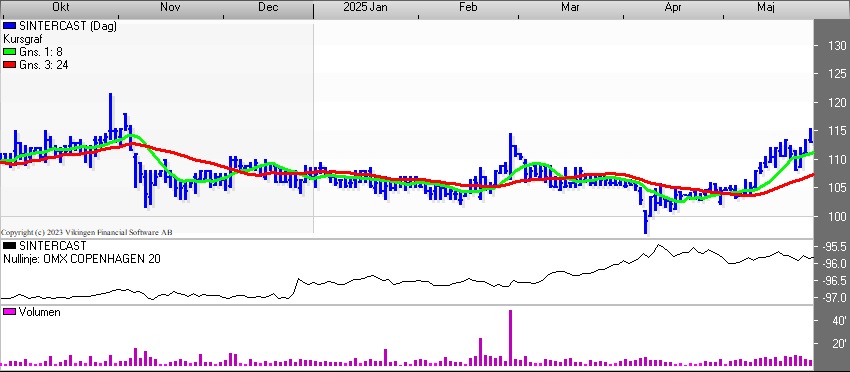This screenshot has height=372, width=850.
Task: Click the tallest volume spike in February
Action: tap(510, 337)
